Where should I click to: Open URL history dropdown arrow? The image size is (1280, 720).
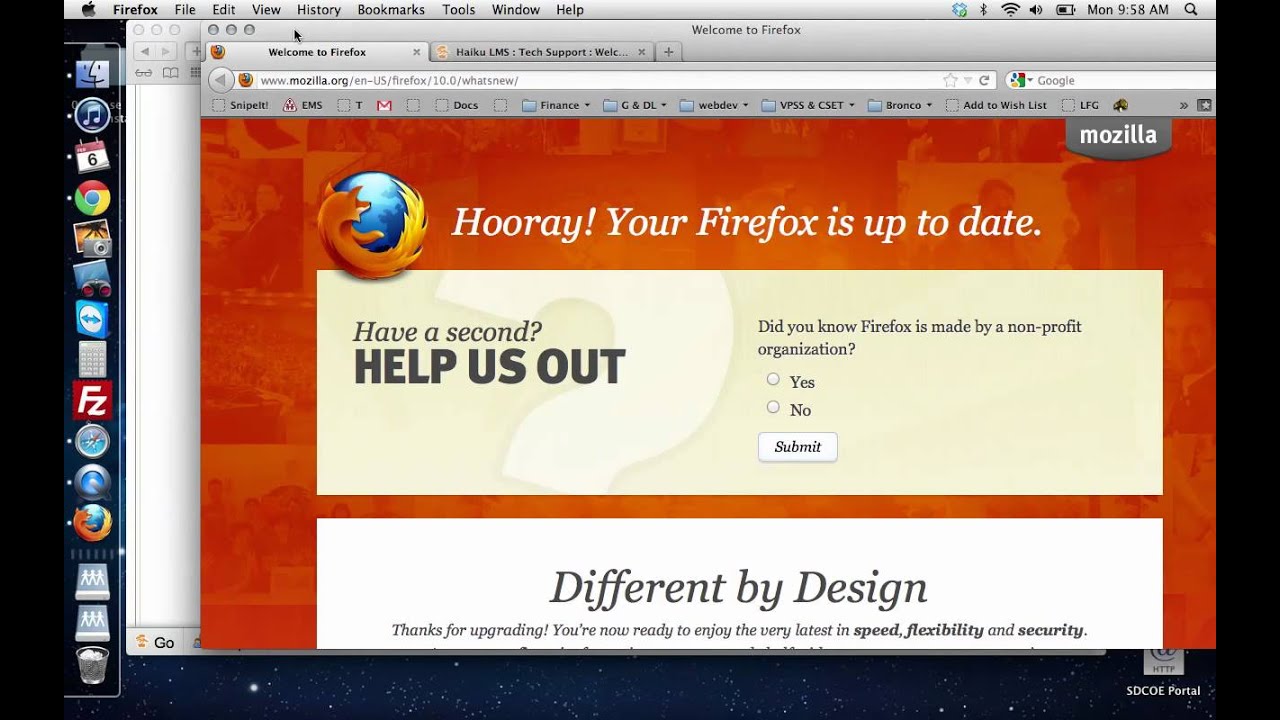[968, 80]
